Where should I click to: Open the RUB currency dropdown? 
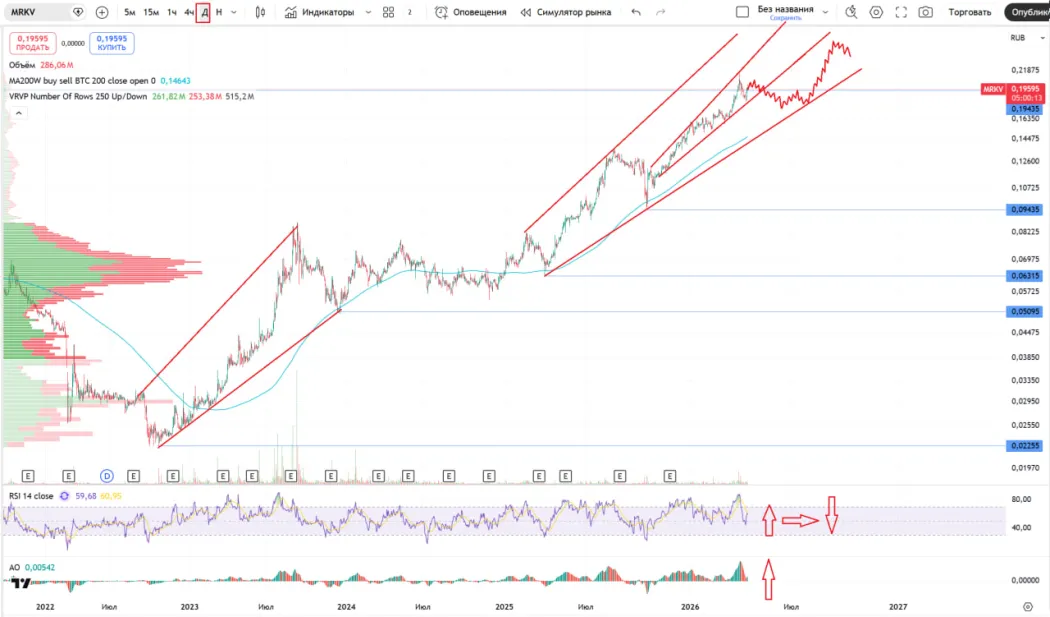1019,37
